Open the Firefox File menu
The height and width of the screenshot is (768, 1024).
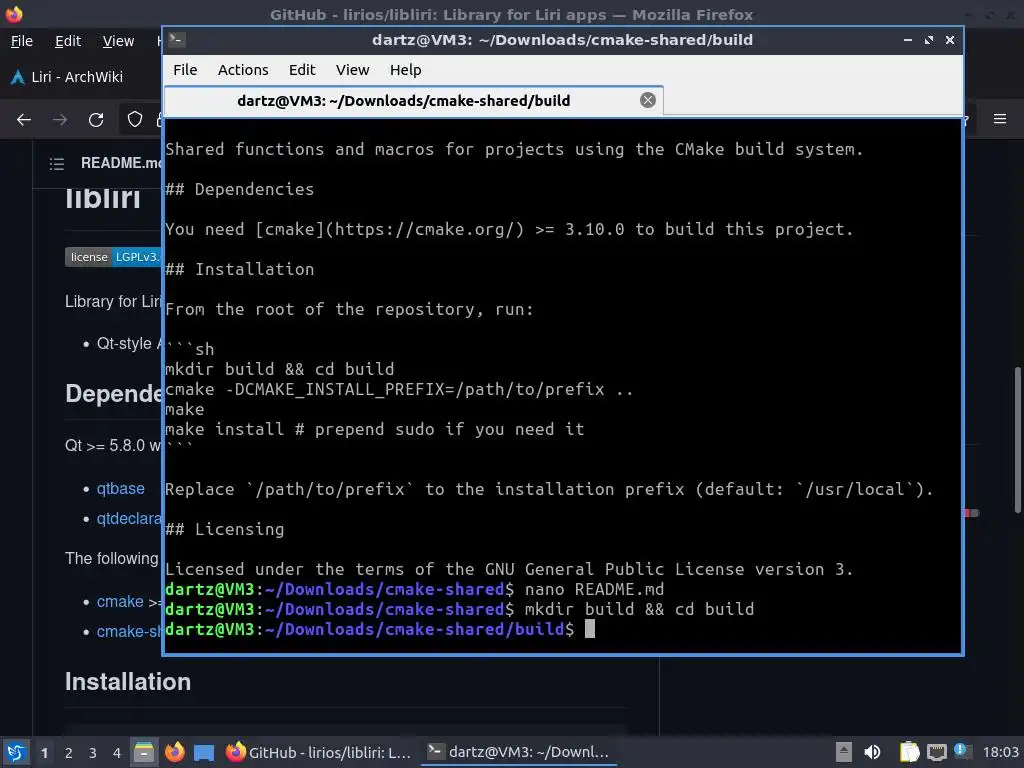pyautogui.click(x=22, y=41)
